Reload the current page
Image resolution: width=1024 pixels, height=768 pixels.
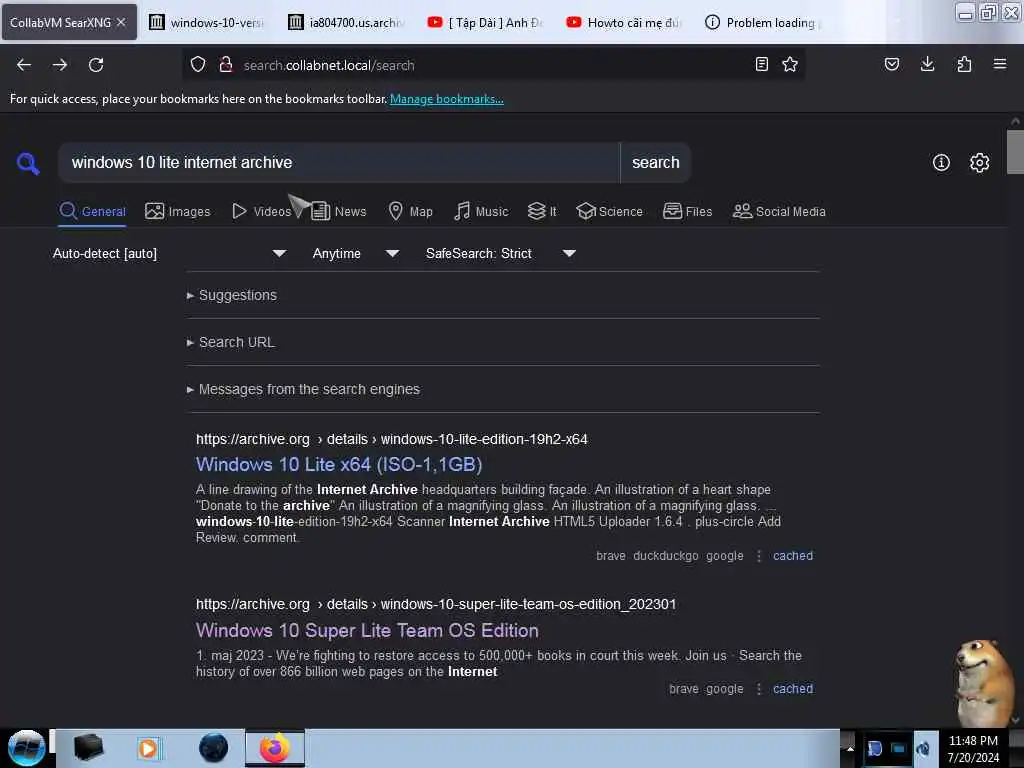(96, 65)
